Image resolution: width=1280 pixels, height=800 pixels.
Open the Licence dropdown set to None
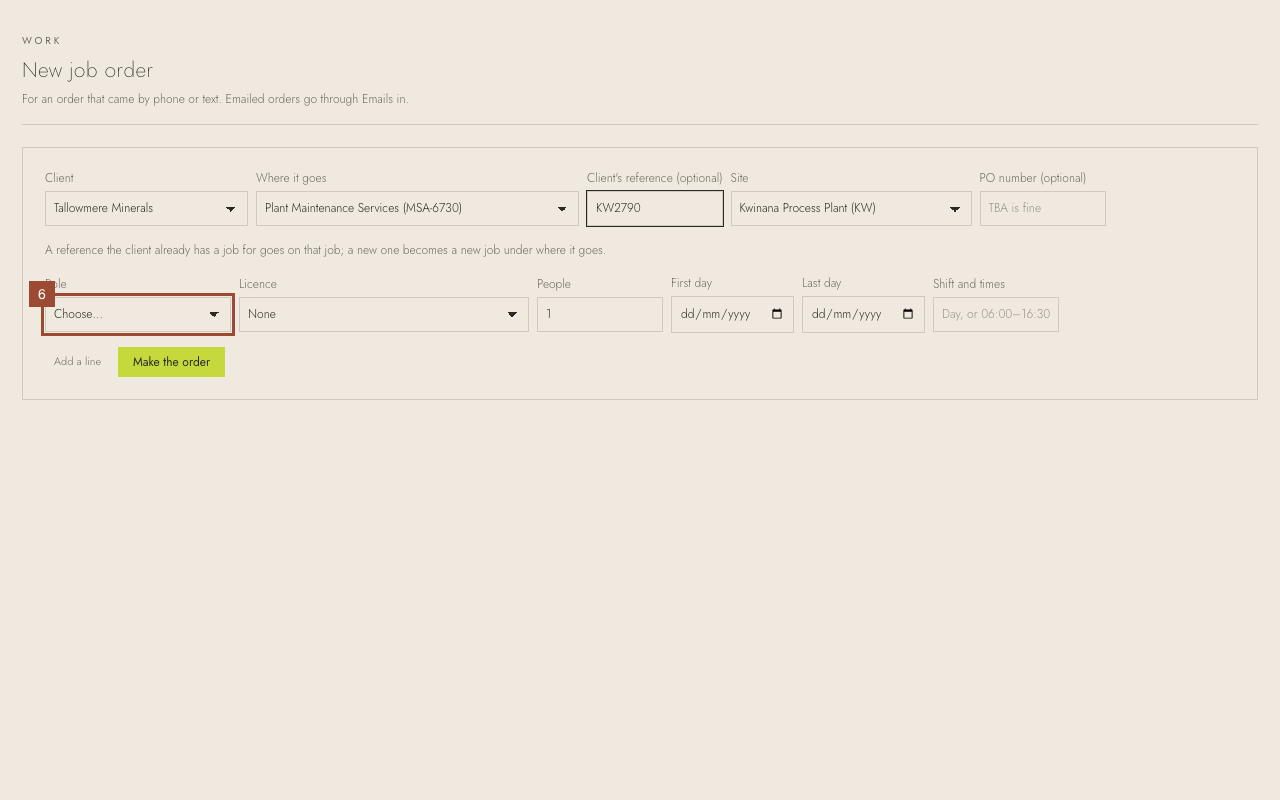click(x=384, y=314)
